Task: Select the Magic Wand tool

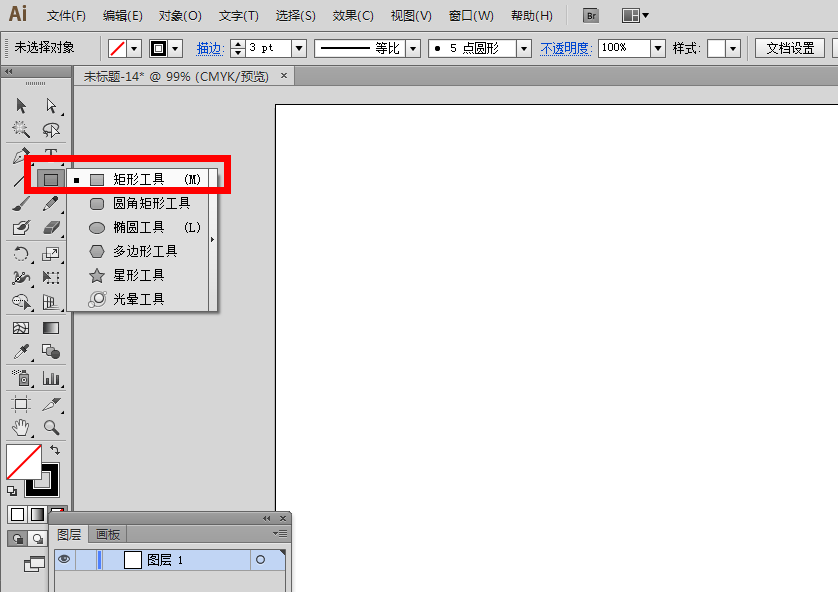Action: coord(21,129)
